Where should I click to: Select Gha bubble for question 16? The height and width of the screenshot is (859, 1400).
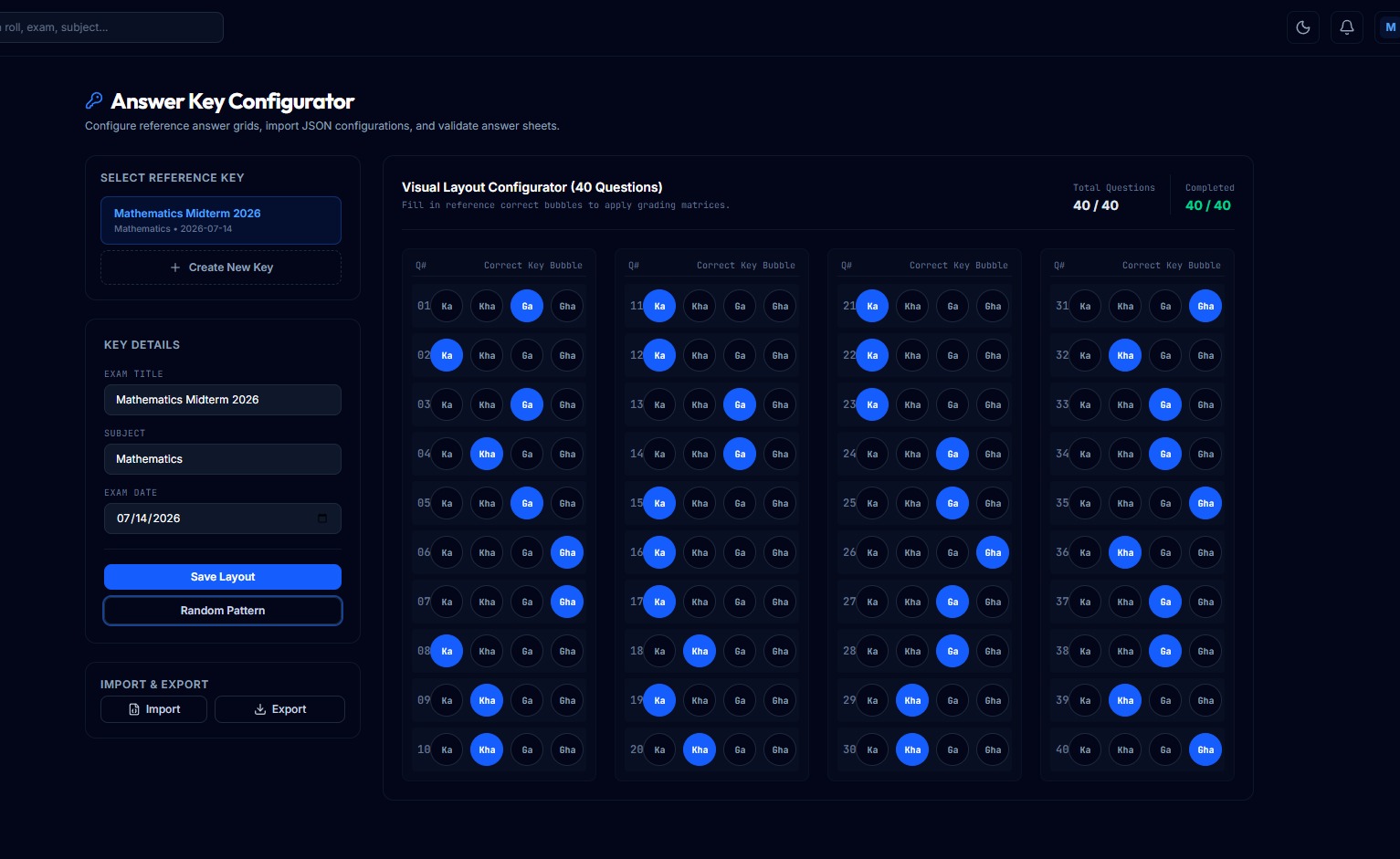click(x=780, y=552)
